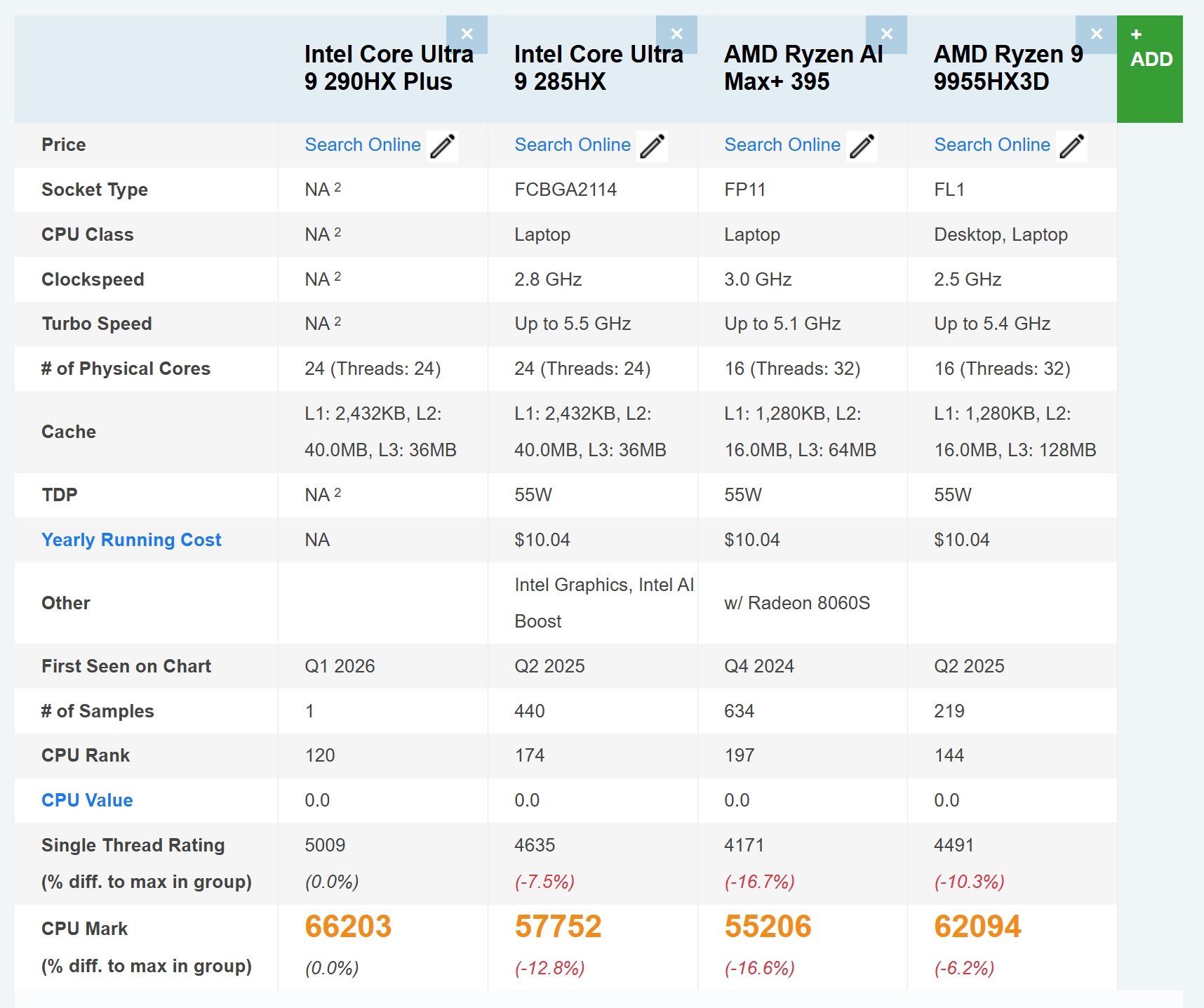1204x1008 pixels.
Task: Edit the price for AMD Ryzen 9 9955HX3D
Action: click(x=1071, y=145)
